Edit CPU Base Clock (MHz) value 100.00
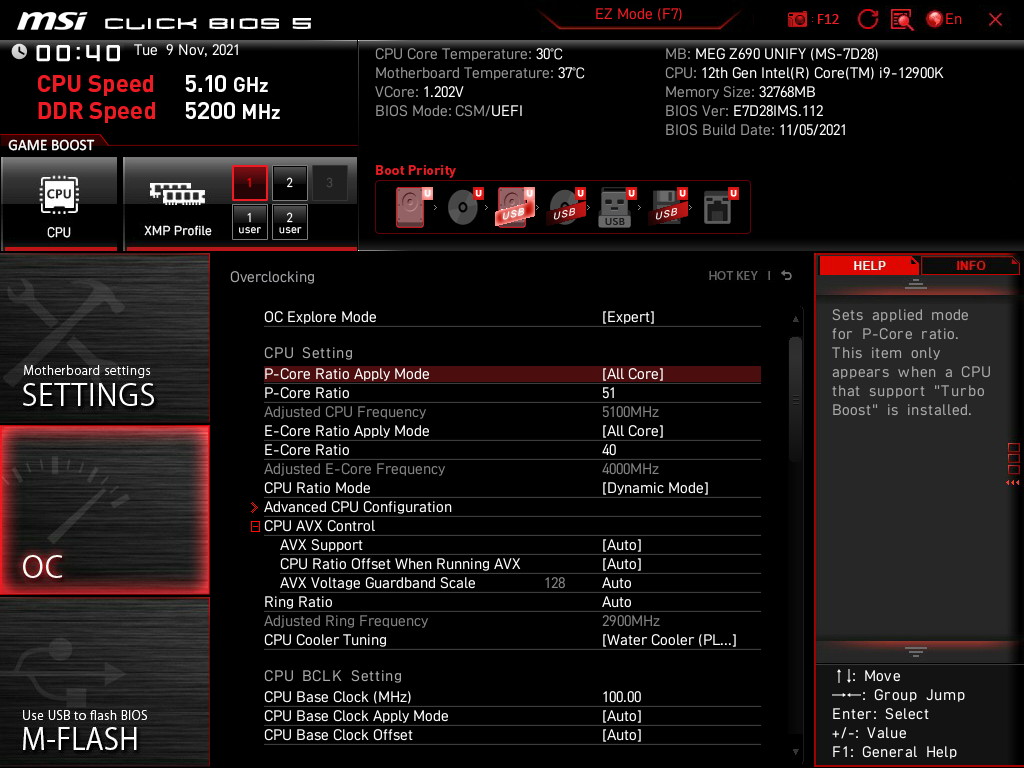 pyautogui.click(x=622, y=697)
